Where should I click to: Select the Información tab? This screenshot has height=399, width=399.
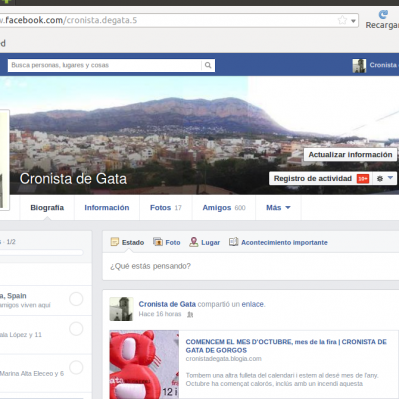107,208
